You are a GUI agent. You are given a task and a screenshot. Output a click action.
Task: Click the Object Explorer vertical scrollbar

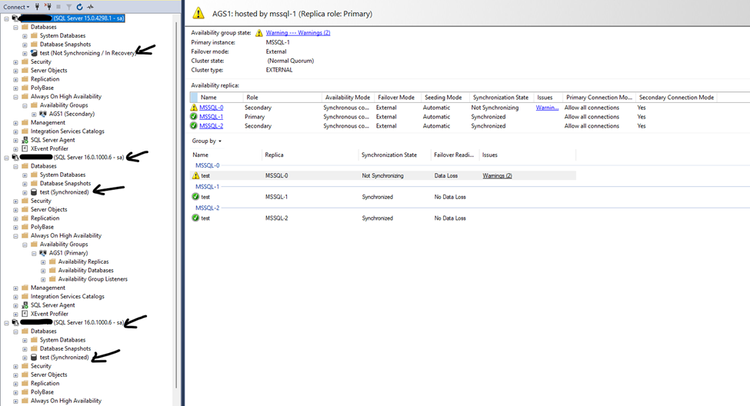tap(176, 206)
